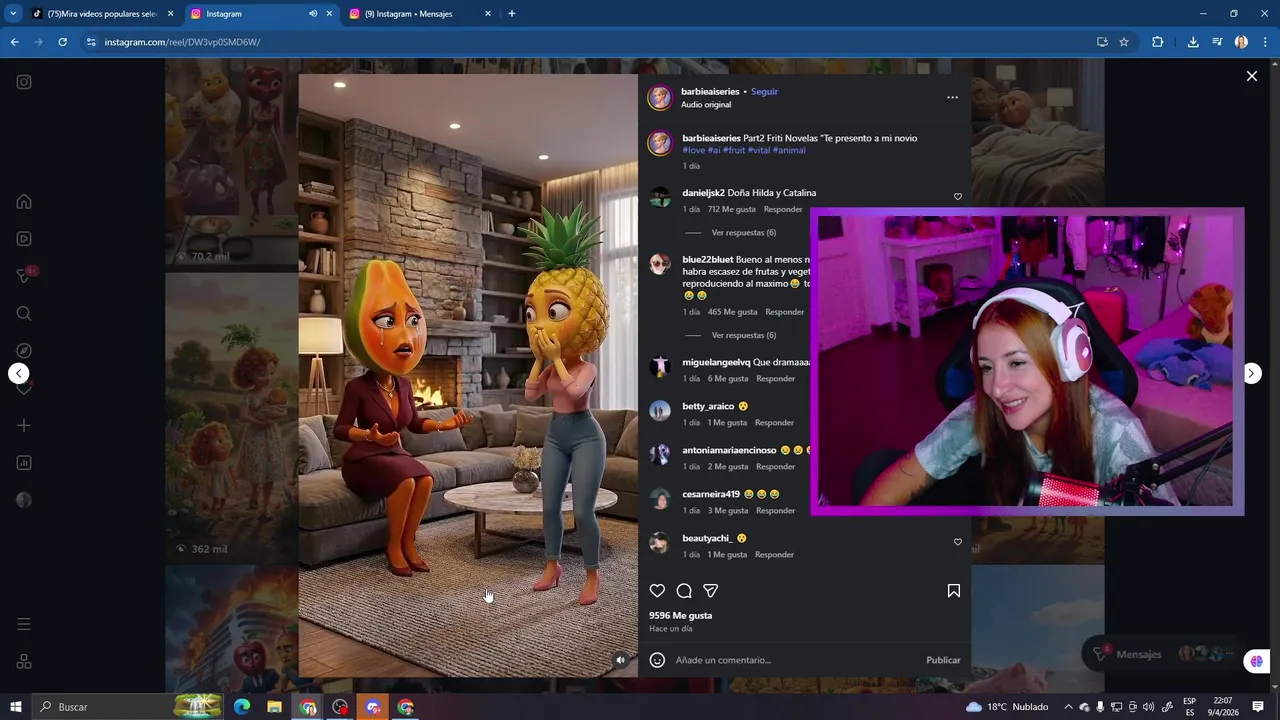Open a new browser tab
The height and width of the screenshot is (720, 1280).
click(512, 14)
